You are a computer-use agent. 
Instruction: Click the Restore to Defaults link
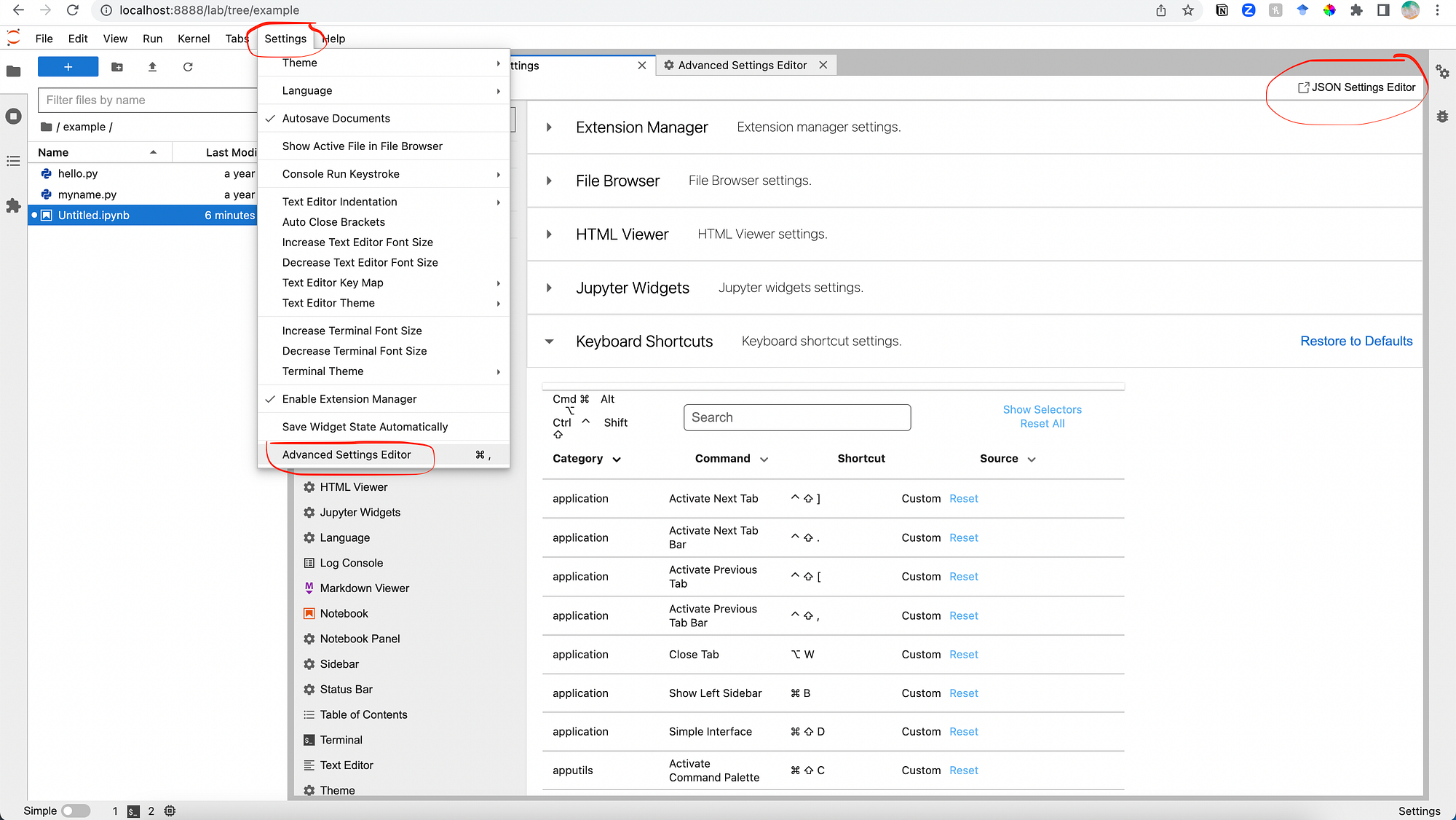click(1356, 342)
